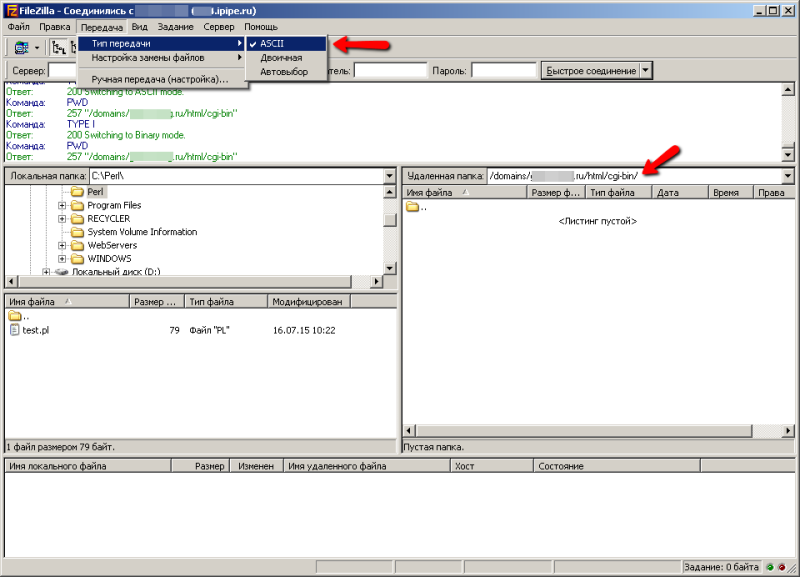Viewport: 800px width, 577px height.
Task: Click the Perl folder icon in tree
Action: tap(78, 191)
